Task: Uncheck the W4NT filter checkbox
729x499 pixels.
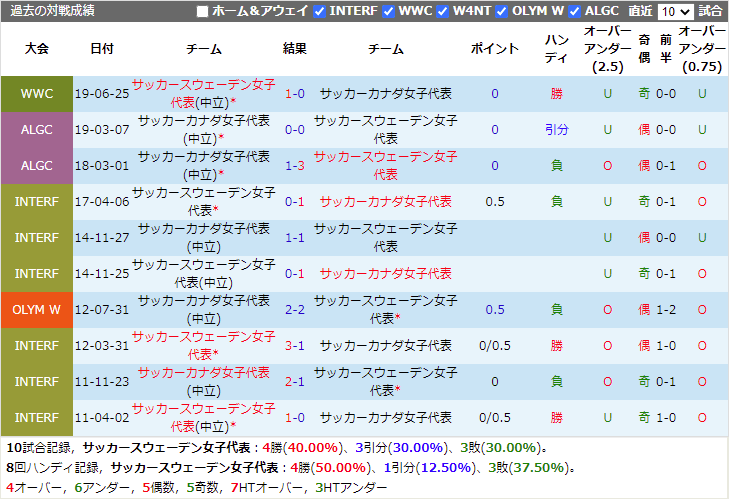Action: click(443, 11)
